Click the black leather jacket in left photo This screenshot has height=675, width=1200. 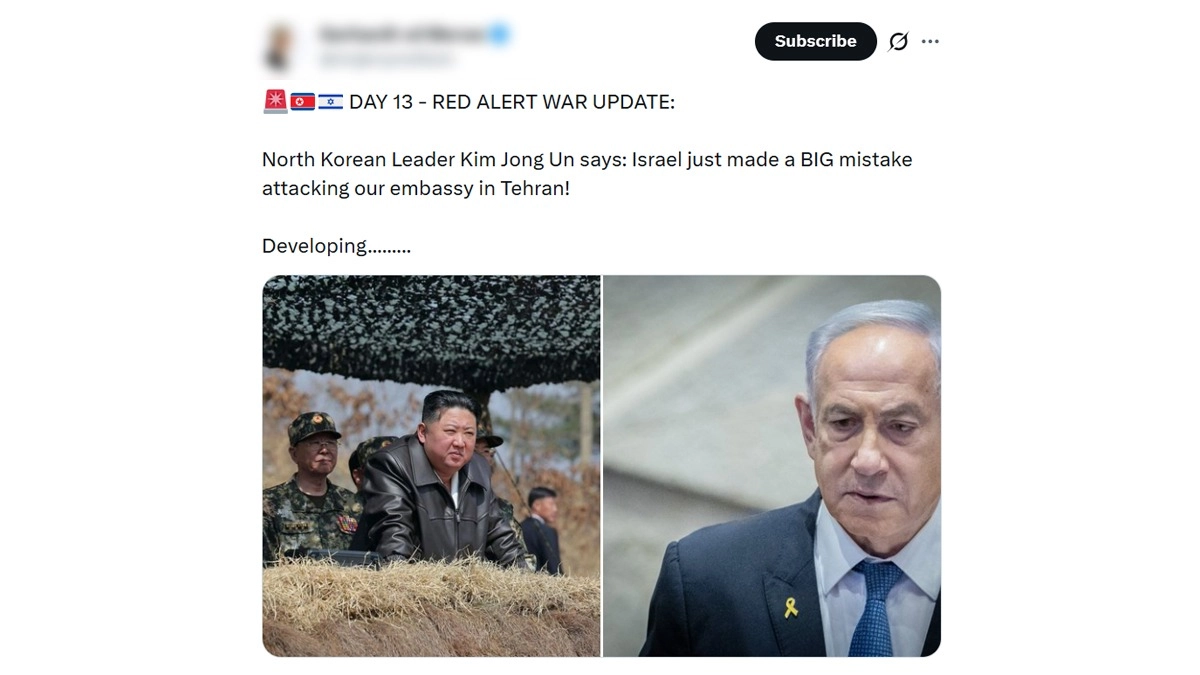point(438,506)
